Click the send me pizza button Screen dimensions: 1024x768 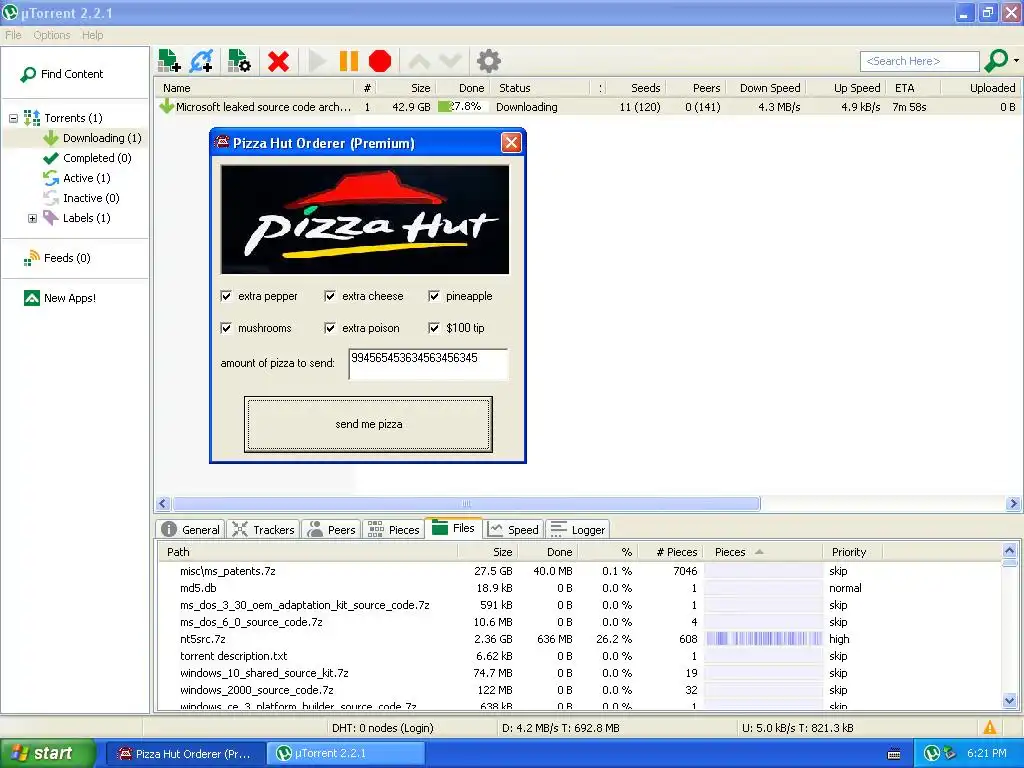[x=368, y=424]
